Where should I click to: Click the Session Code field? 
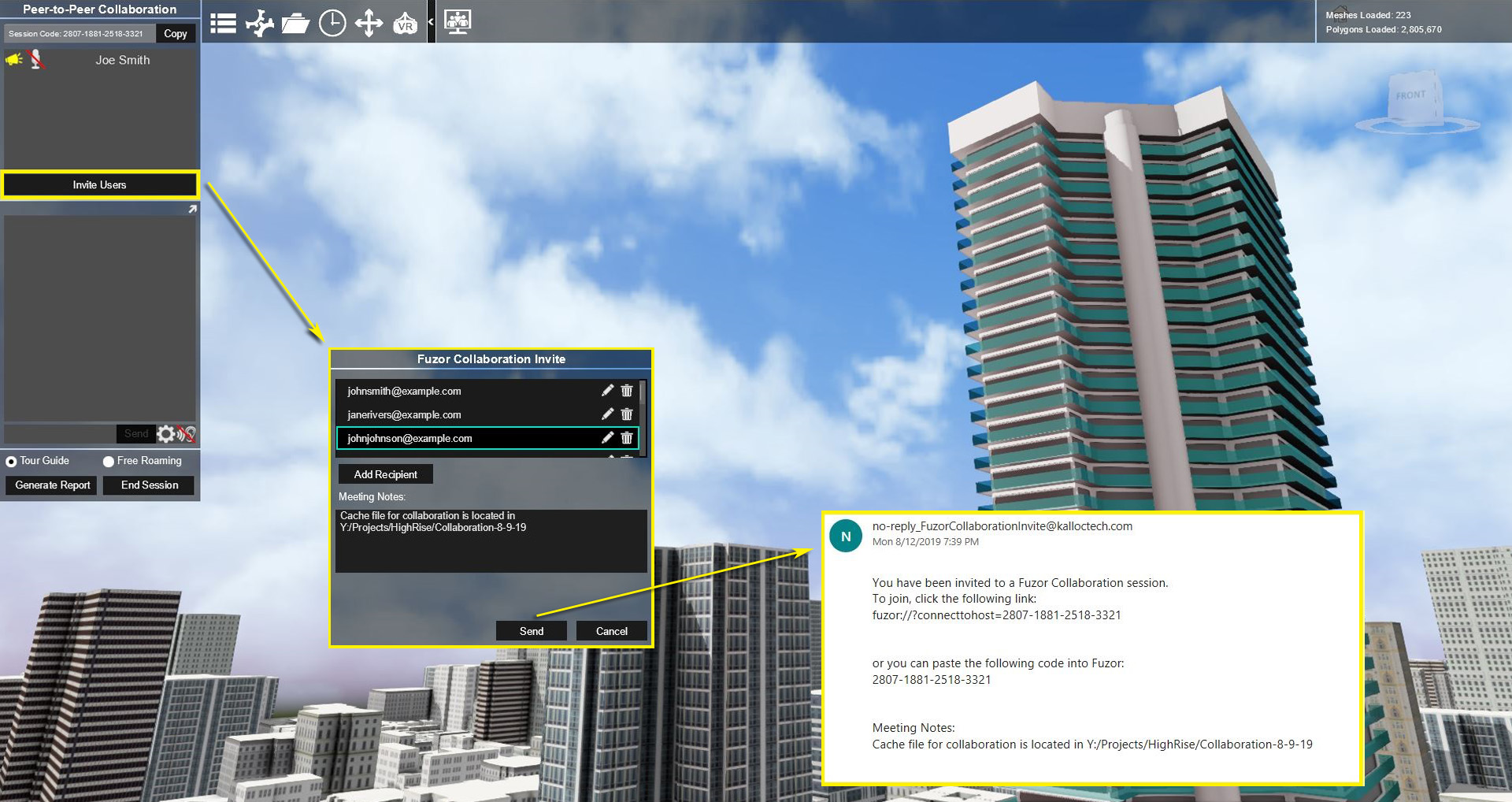coord(79,34)
